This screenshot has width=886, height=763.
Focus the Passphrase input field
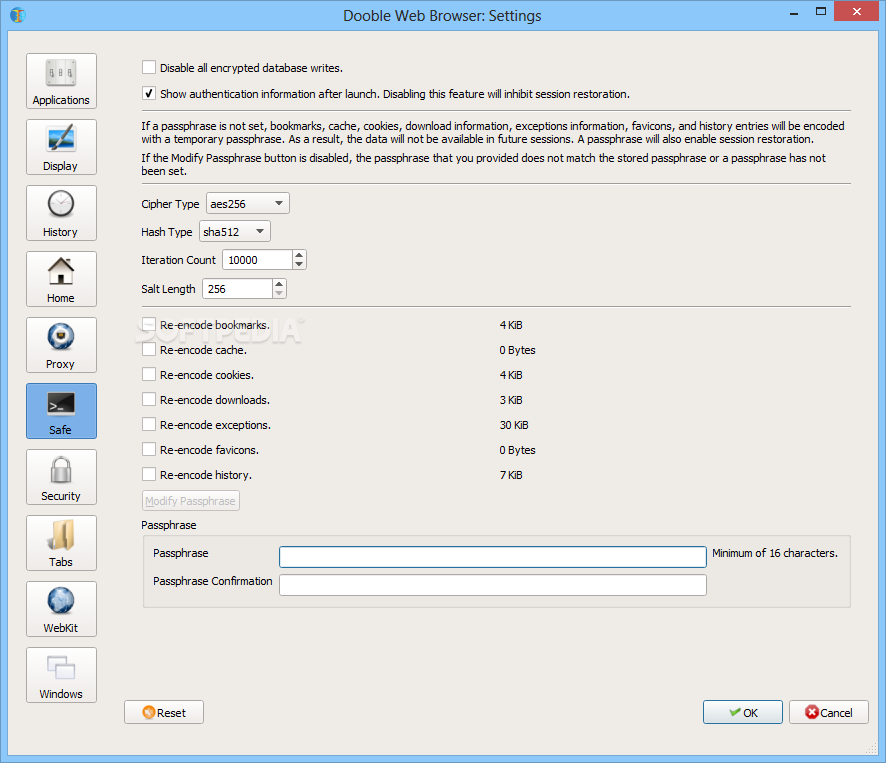(x=493, y=557)
